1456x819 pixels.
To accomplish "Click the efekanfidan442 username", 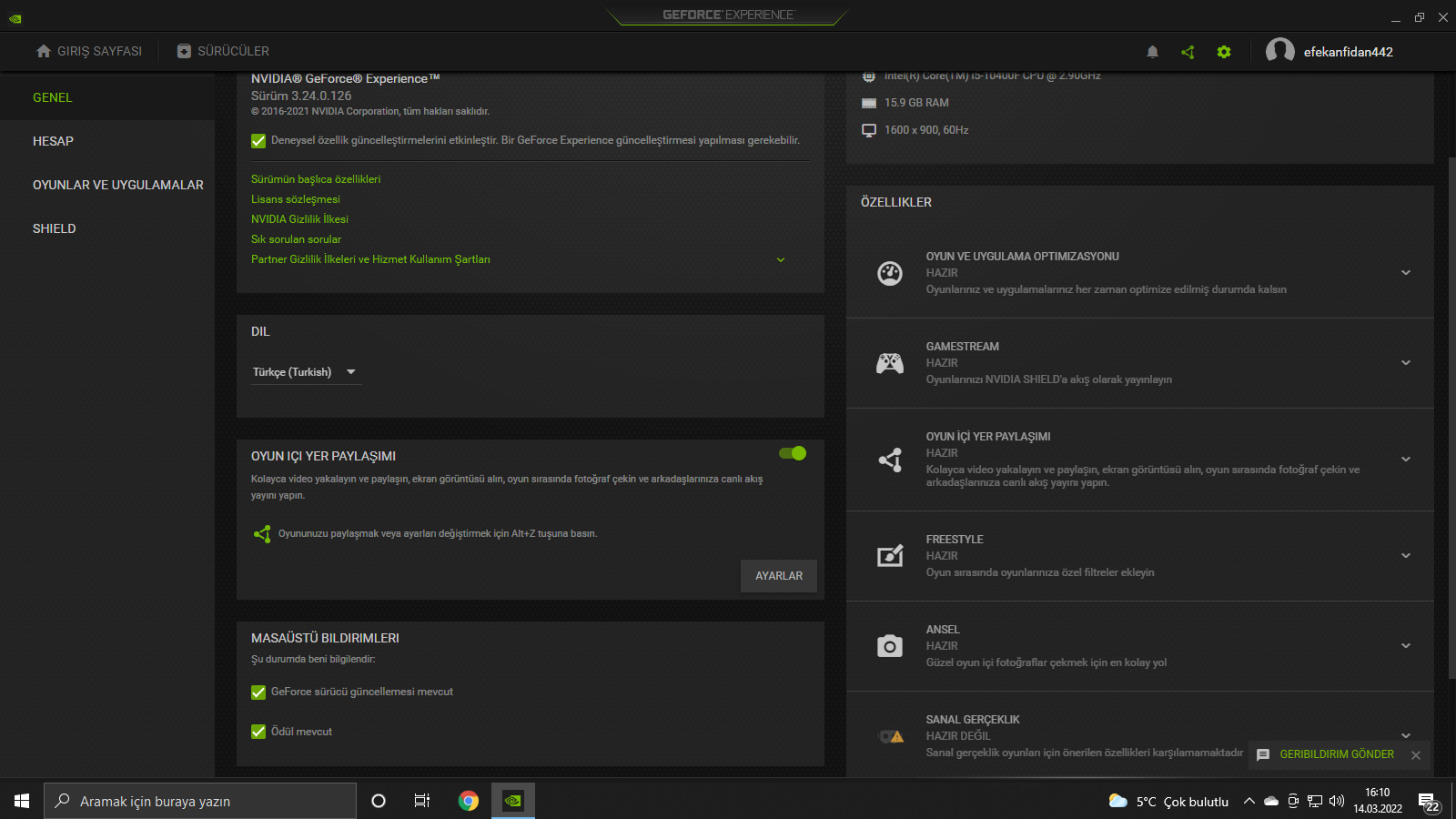I will [x=1349, y=52].
